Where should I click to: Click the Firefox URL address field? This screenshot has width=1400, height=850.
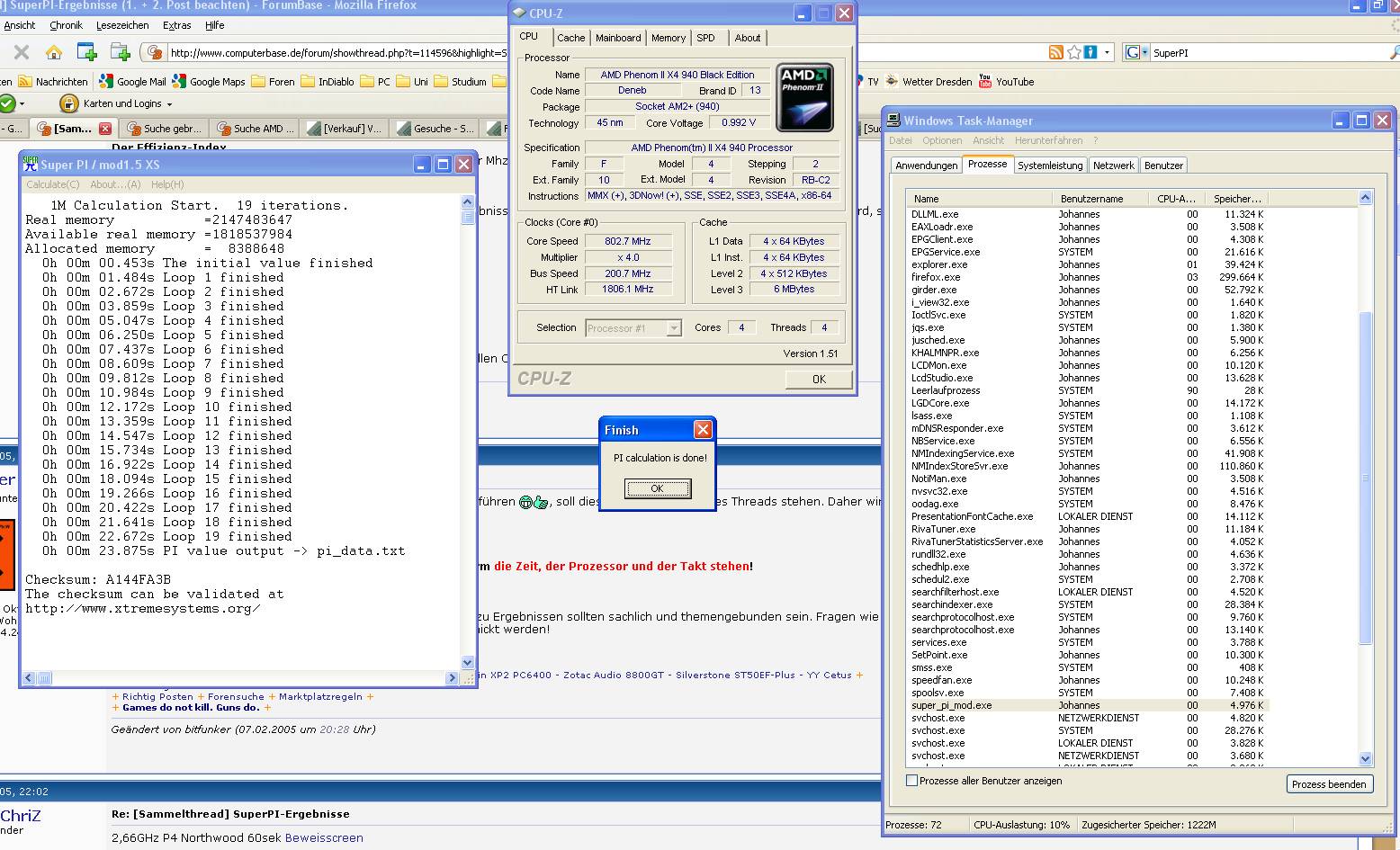point(607,52)
